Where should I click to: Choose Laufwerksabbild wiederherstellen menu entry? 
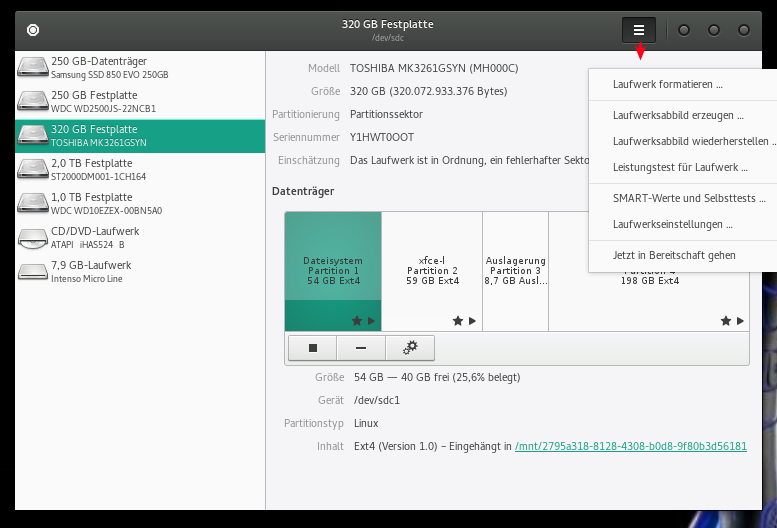tap(690, 141)
